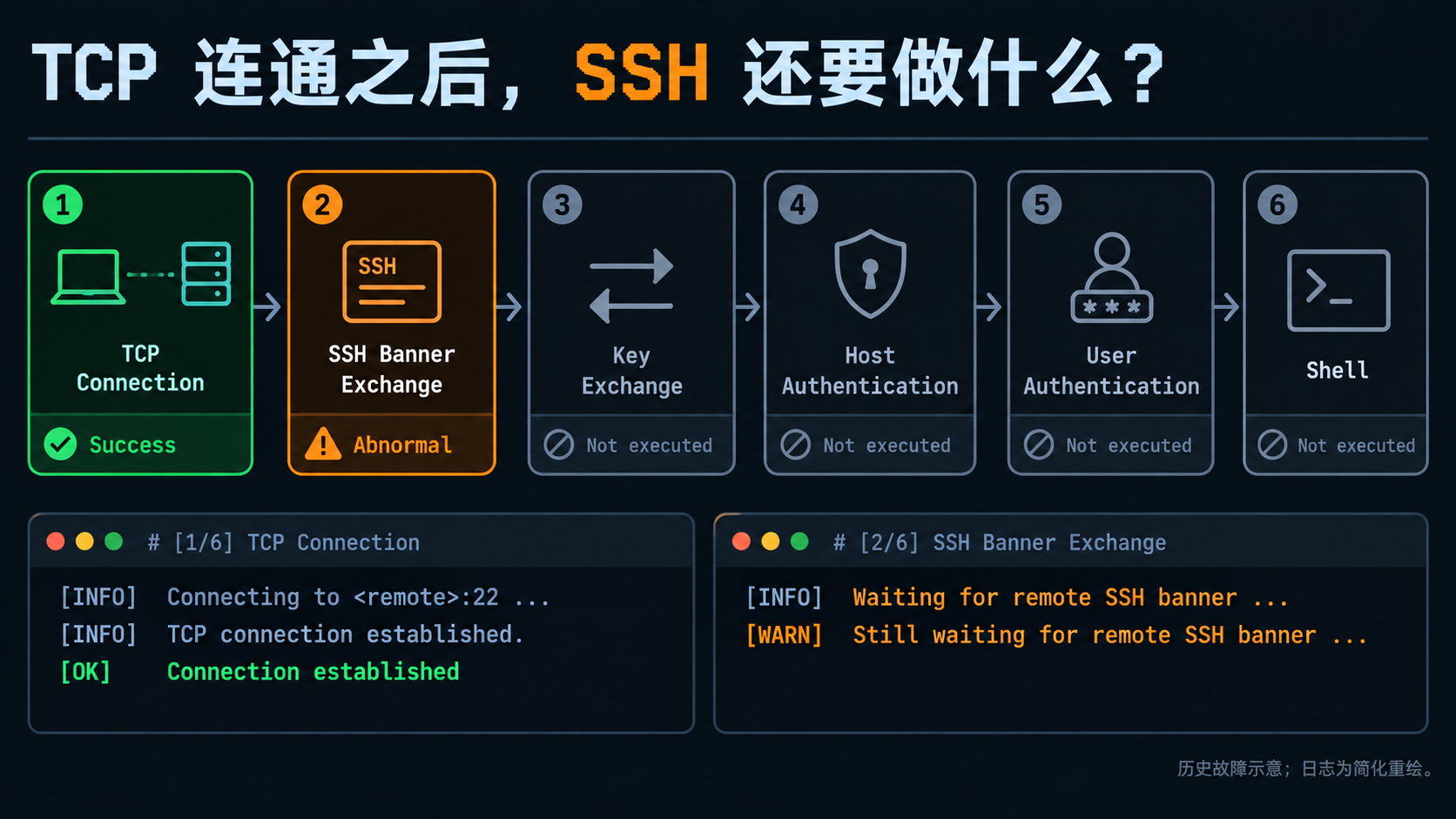Click the Host Authentication shield icon
This screenshot has height=819, width=1456.
click(870, 273)
